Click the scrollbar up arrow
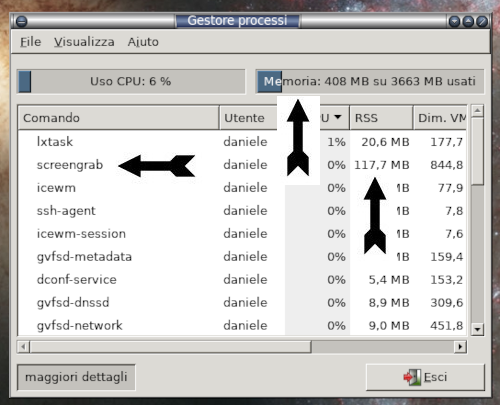Screen dimensions: 500x405 (x=477, y=110)
